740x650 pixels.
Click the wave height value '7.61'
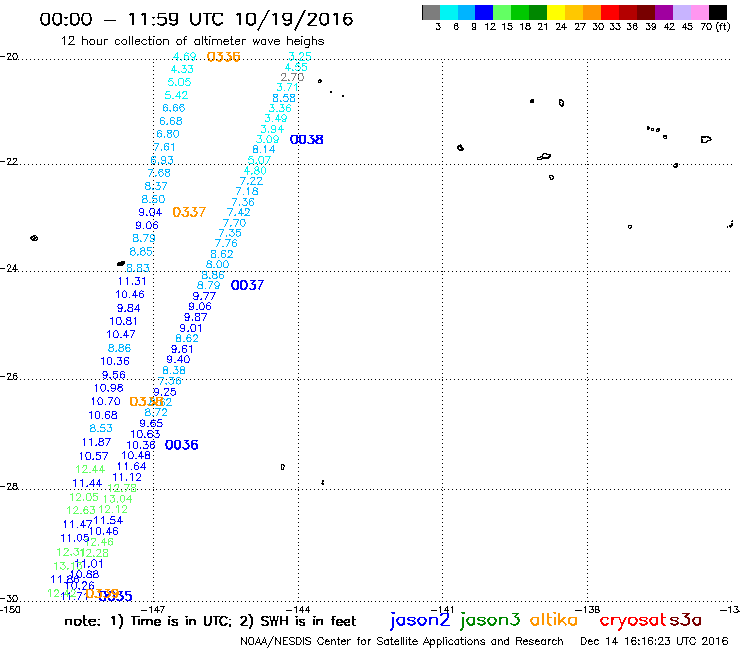pos(164,147)
